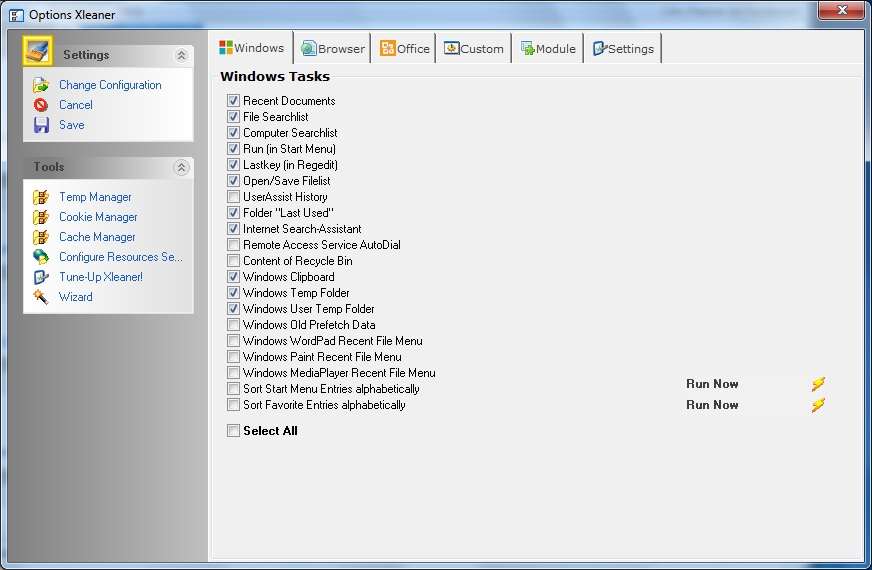Check Sort Start Menu Entries alphabetically

point(234,389)
